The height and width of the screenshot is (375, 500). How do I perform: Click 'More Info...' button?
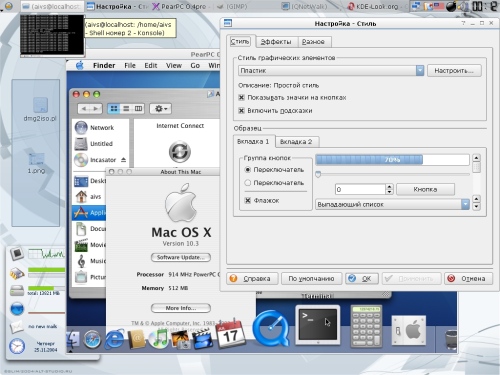[181, 308]
